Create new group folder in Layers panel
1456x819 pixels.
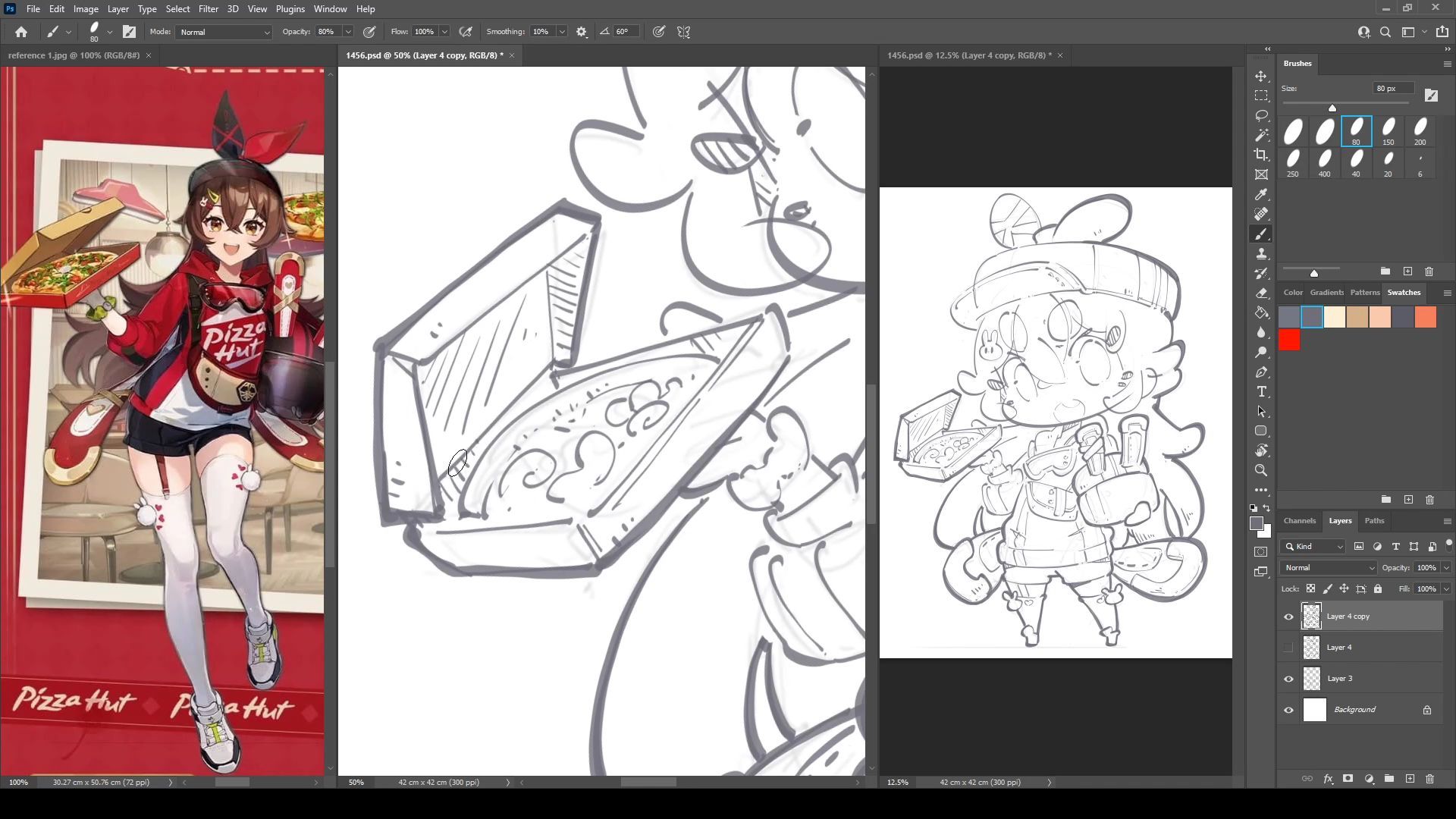(1389, 779)
